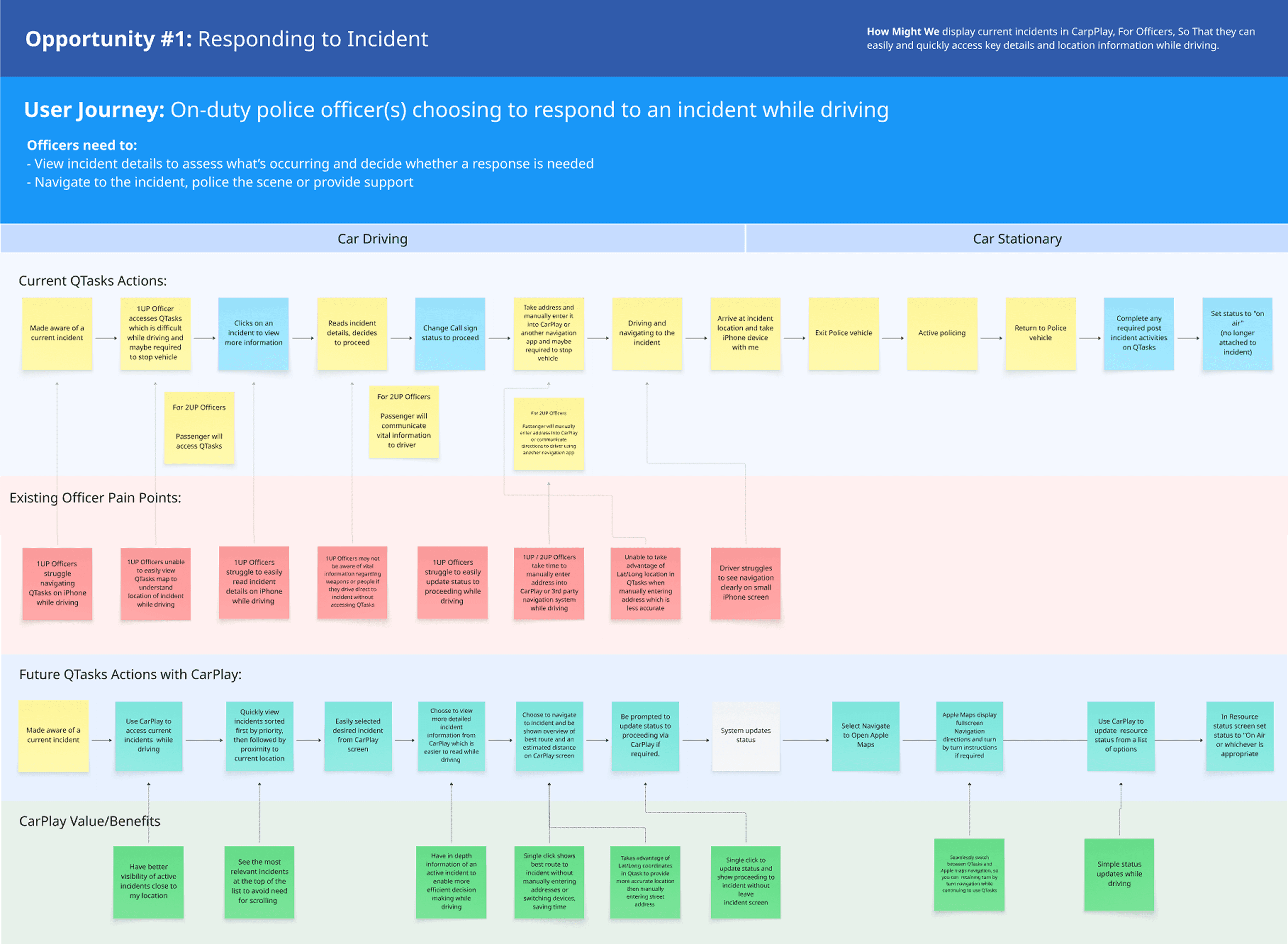Select the 'Return to Police vehicle' note
1288x944 pixels.
click(1040, 333)
